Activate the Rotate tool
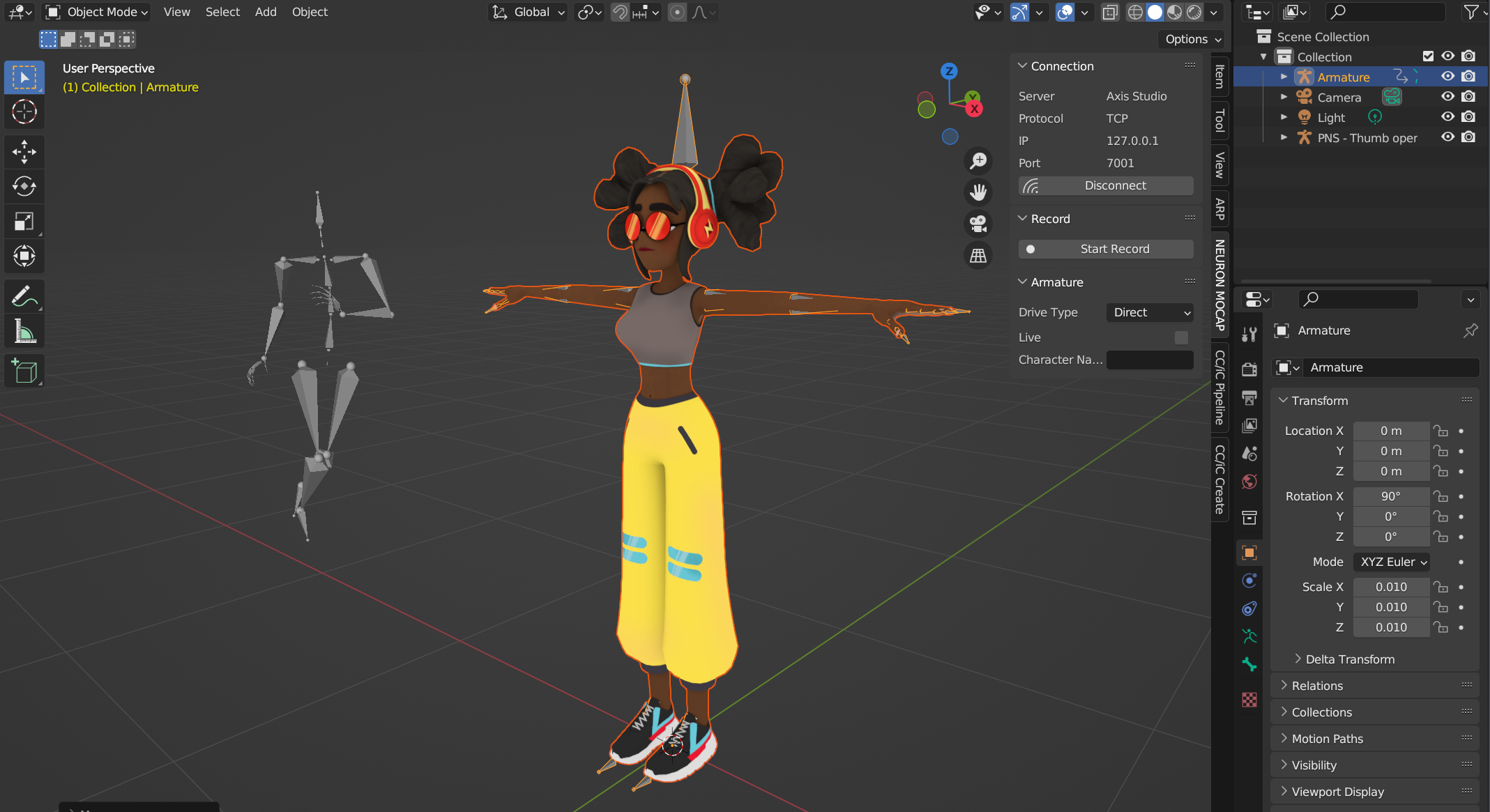 pos(24,186)
